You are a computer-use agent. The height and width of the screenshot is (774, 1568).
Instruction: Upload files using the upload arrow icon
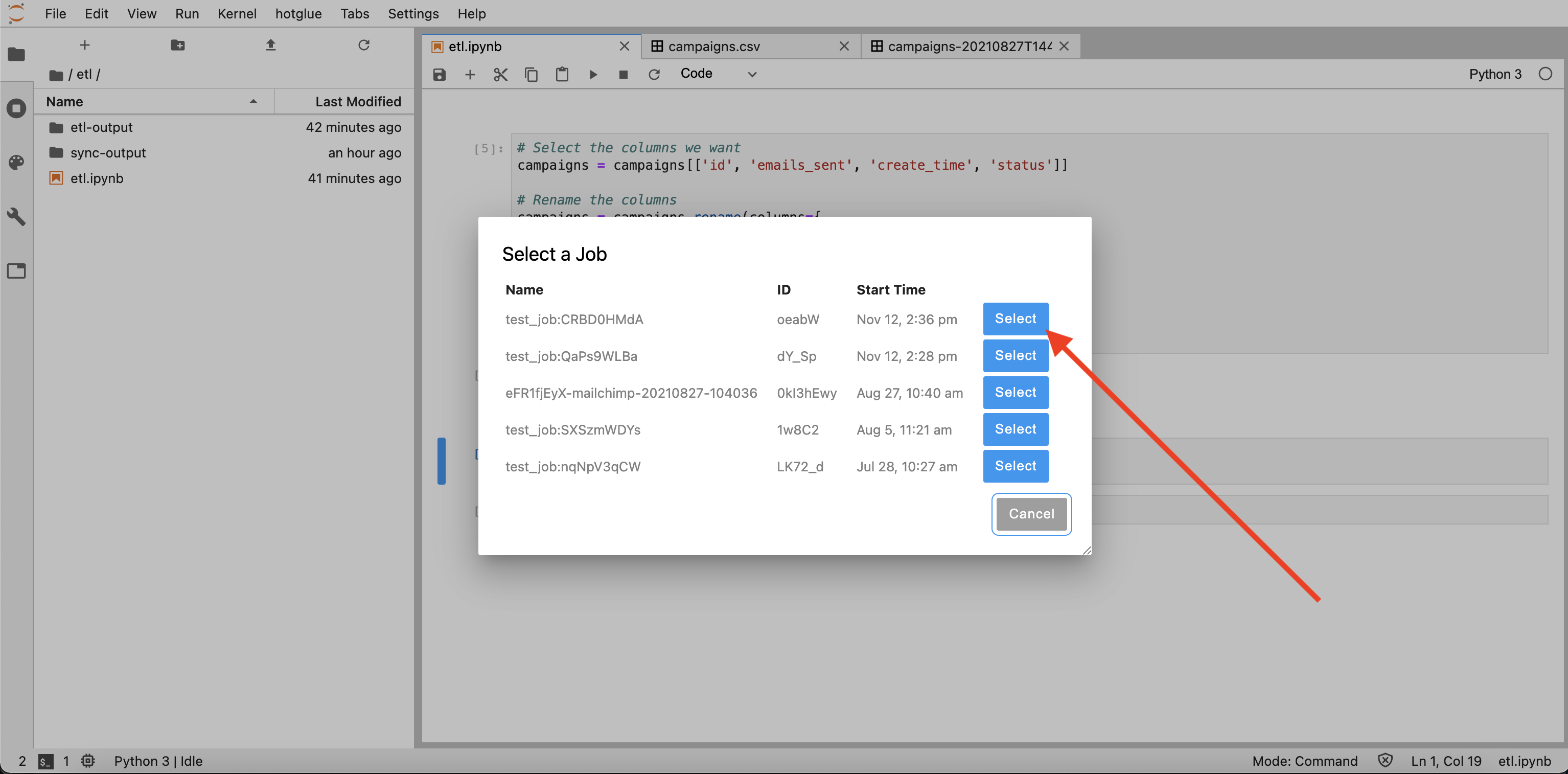[271, 45]
